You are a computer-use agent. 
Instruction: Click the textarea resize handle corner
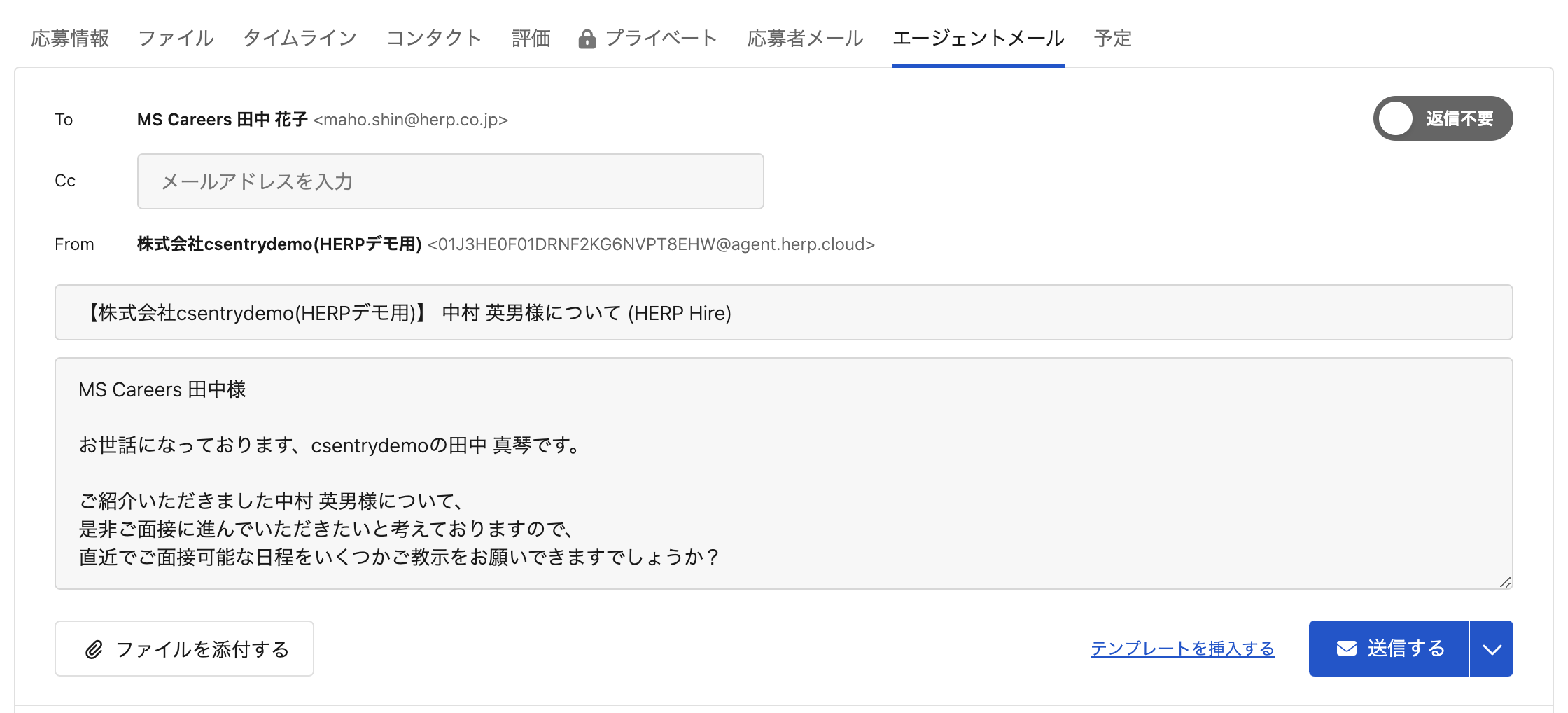coord(1505,582)
